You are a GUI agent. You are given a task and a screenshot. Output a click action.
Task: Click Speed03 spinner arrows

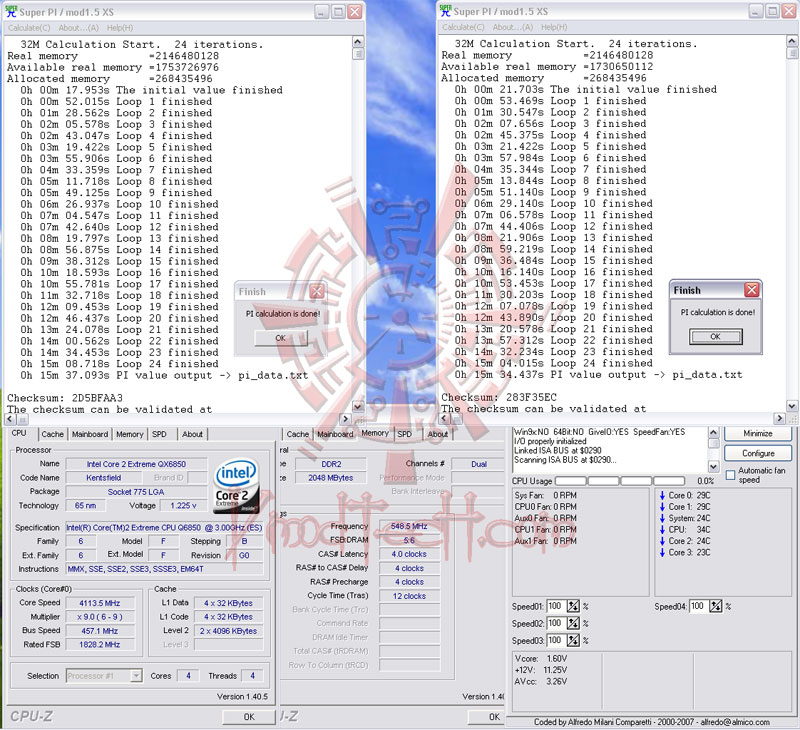point(573,640)
